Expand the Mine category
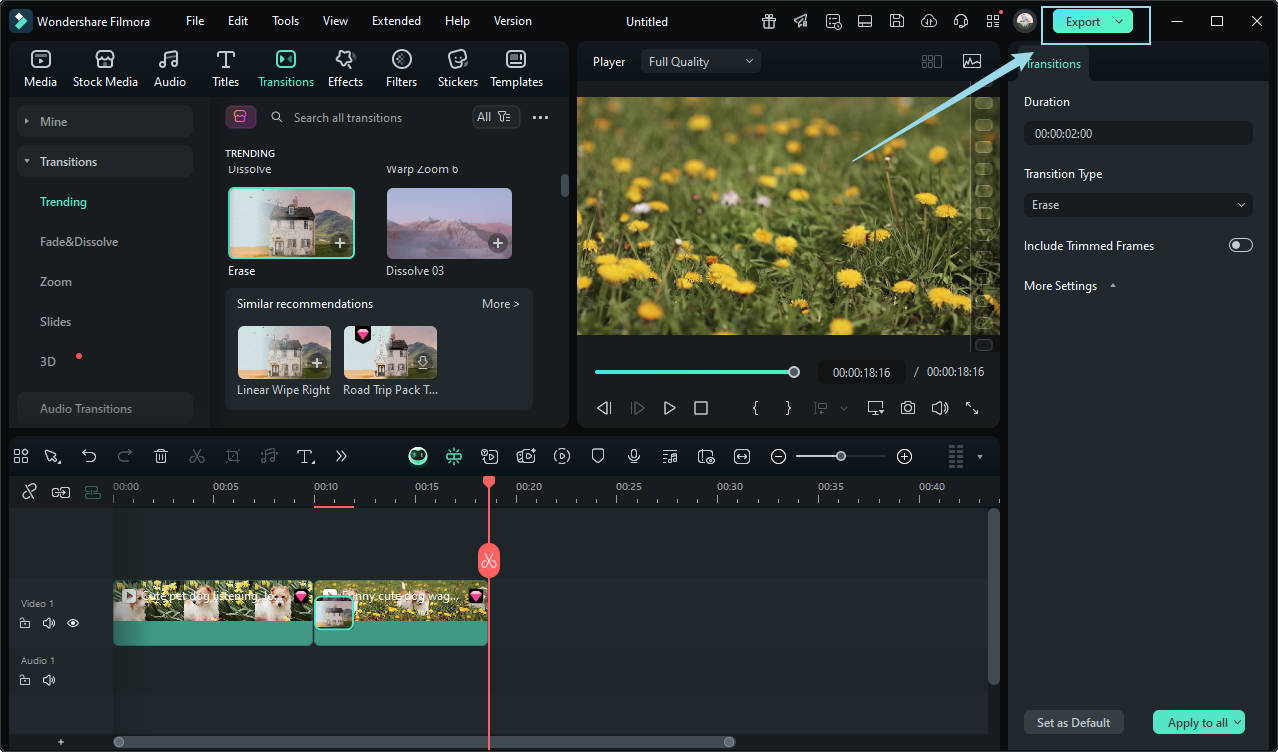Screen dimensions: 1278x752 pos(105,121)
